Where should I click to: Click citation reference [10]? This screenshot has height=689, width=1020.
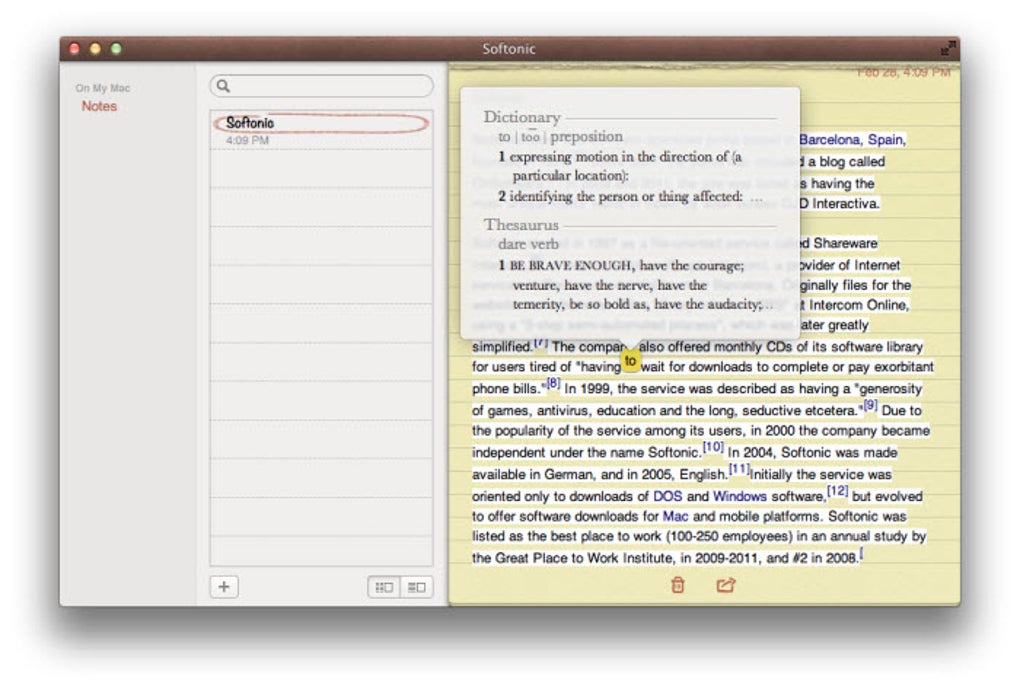[x=713, y=447]
